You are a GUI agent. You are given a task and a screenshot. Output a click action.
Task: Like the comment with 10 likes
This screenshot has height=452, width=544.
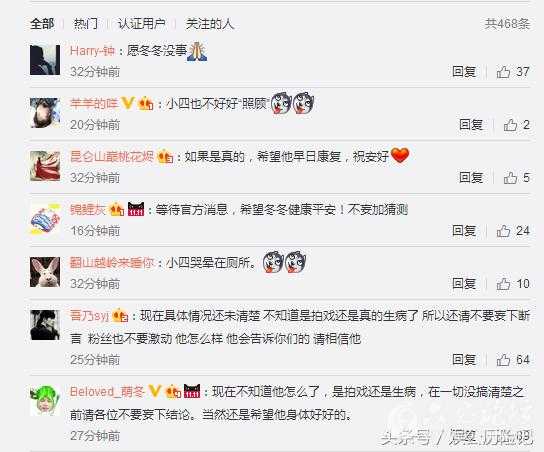[x=503, y=284]
